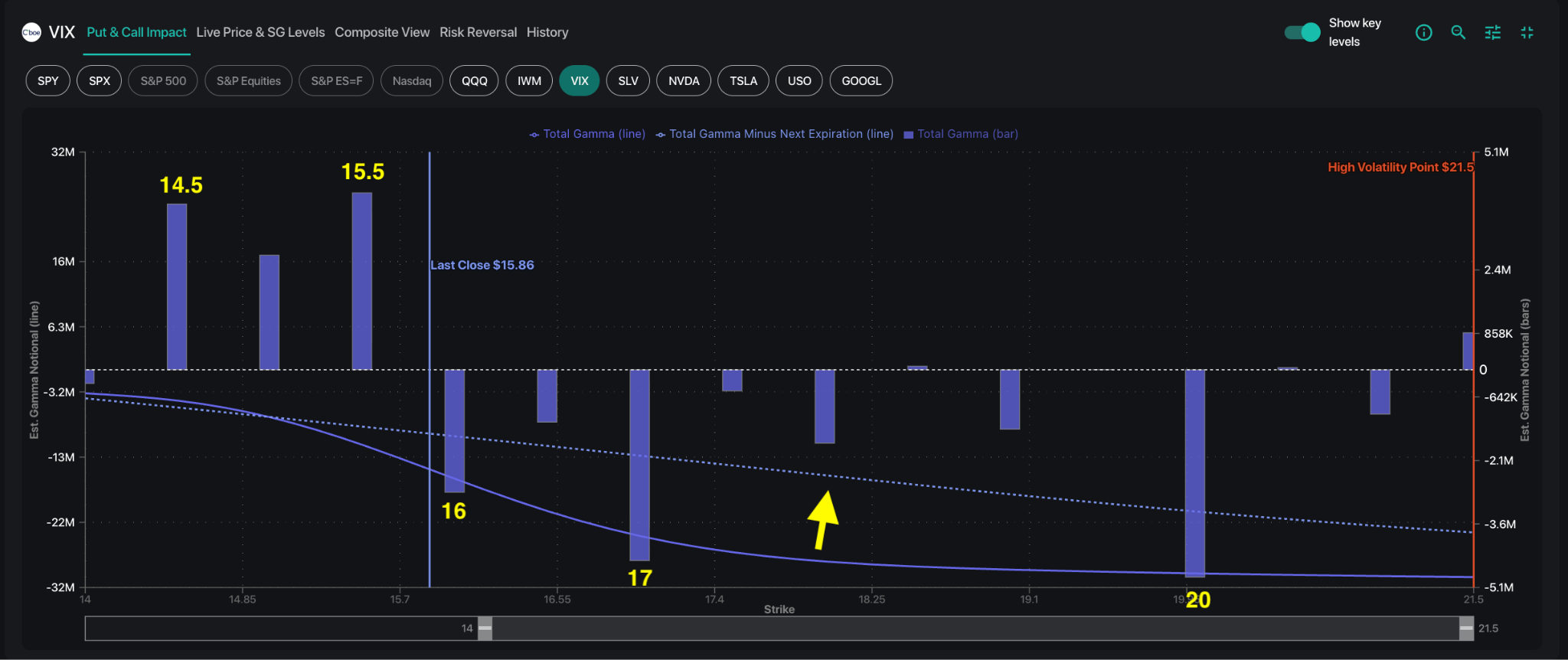Viewport: 1568px width, 660px height.
Task: Click the gamma bar at strike 15.5
Action: pos(362,281)
